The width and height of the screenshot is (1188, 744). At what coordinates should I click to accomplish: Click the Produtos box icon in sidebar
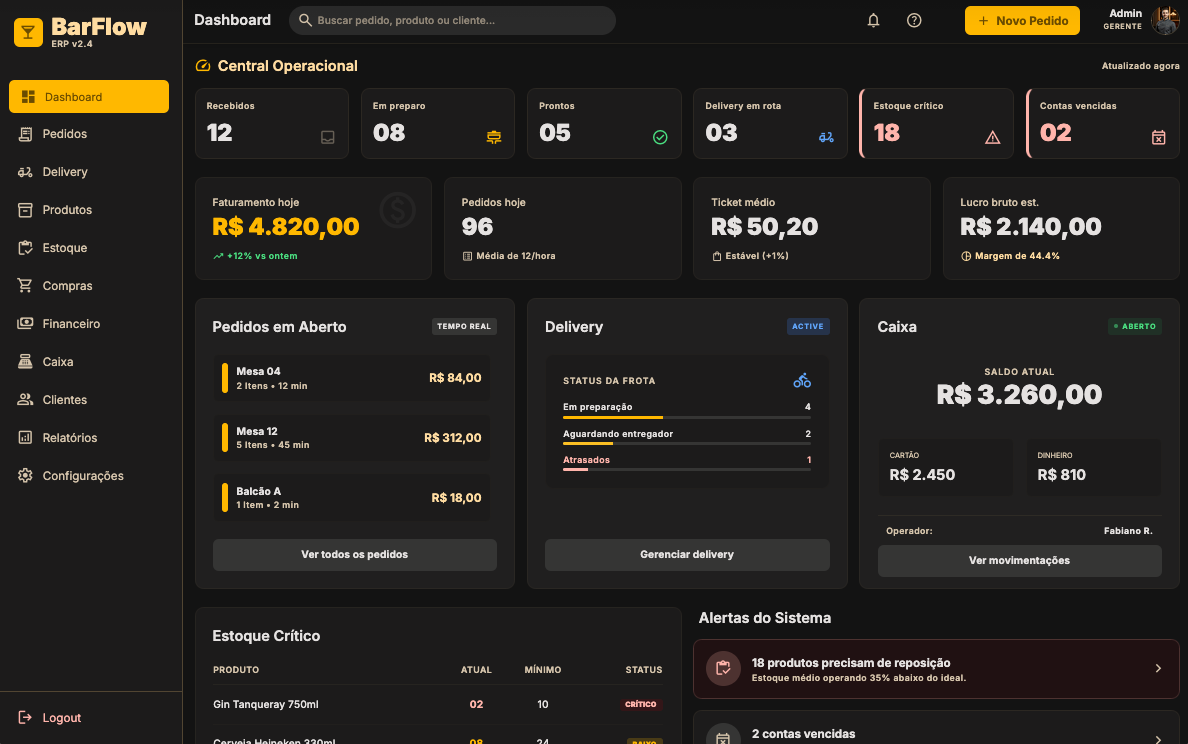click(25, 210)
